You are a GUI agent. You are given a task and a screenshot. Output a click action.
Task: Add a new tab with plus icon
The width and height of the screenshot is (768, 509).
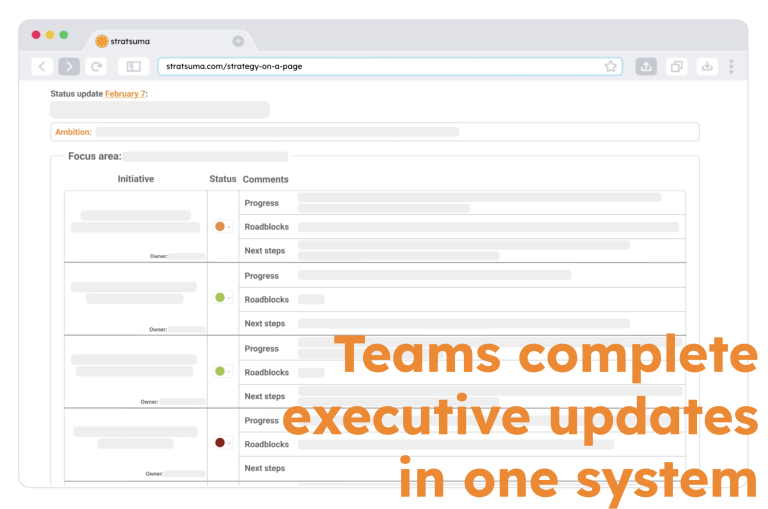238,41
